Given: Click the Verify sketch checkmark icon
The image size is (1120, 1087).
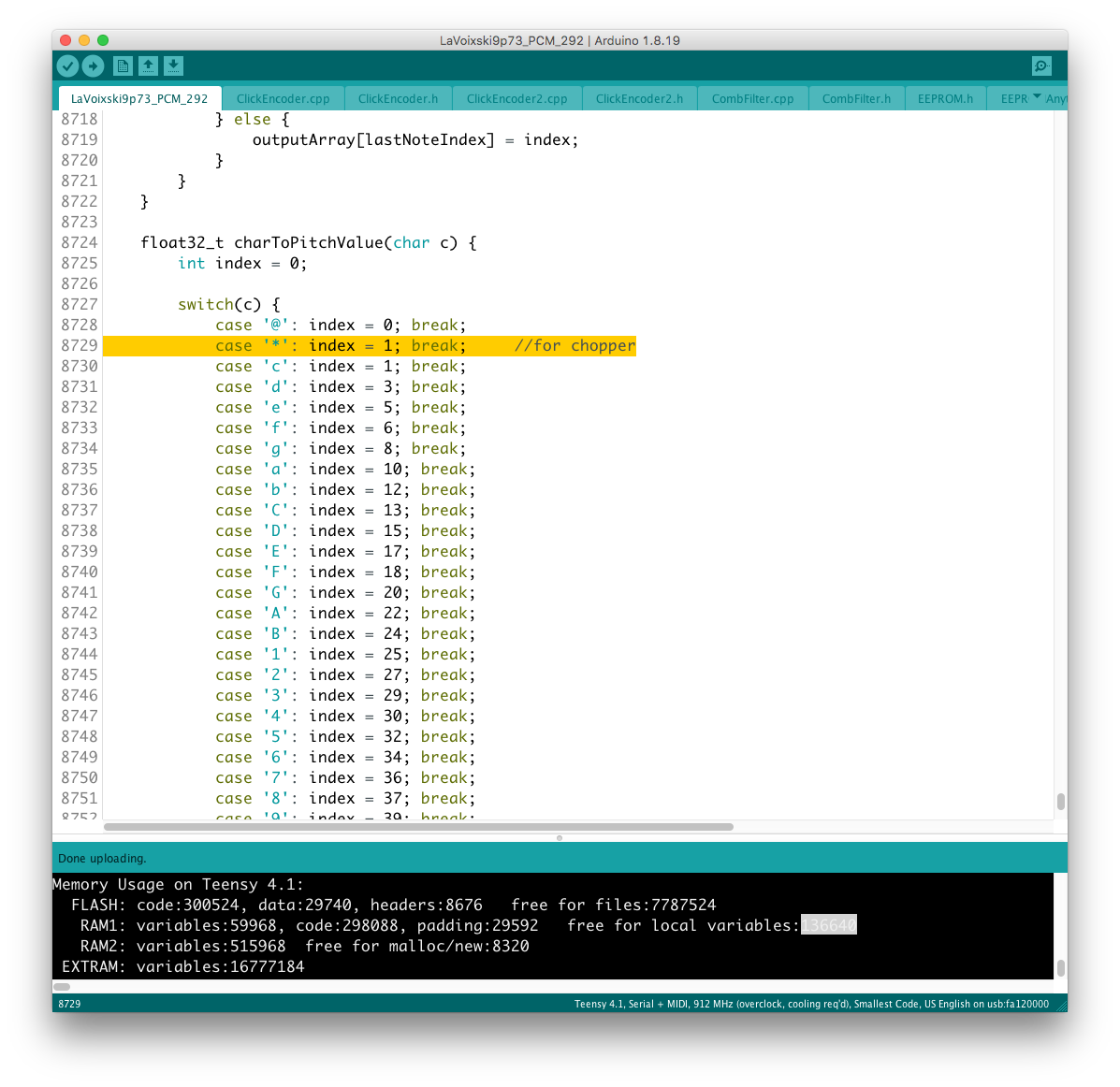Looking at the screenshot, I should pos(67,65).
